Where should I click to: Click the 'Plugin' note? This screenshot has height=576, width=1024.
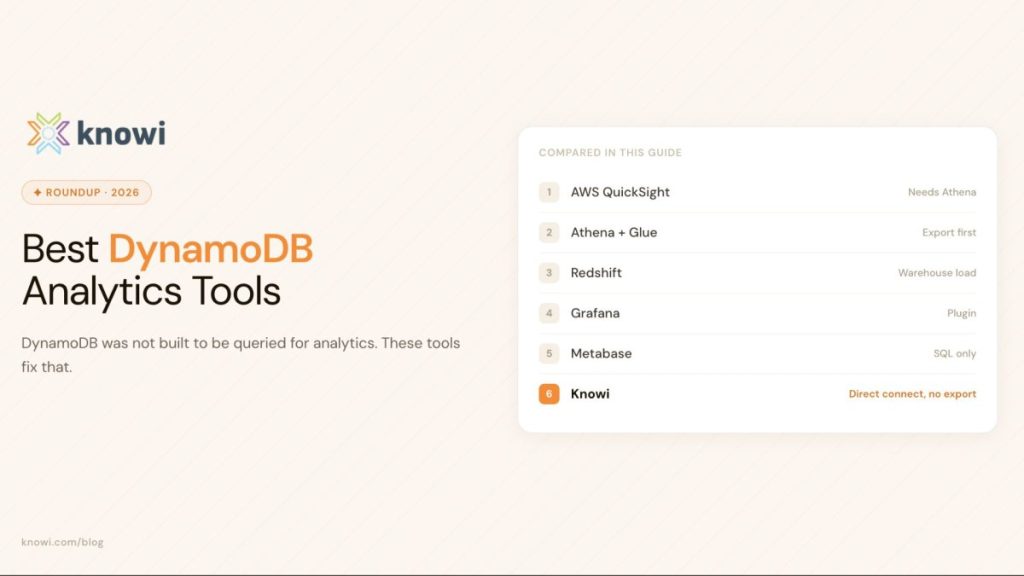[961, 313]
